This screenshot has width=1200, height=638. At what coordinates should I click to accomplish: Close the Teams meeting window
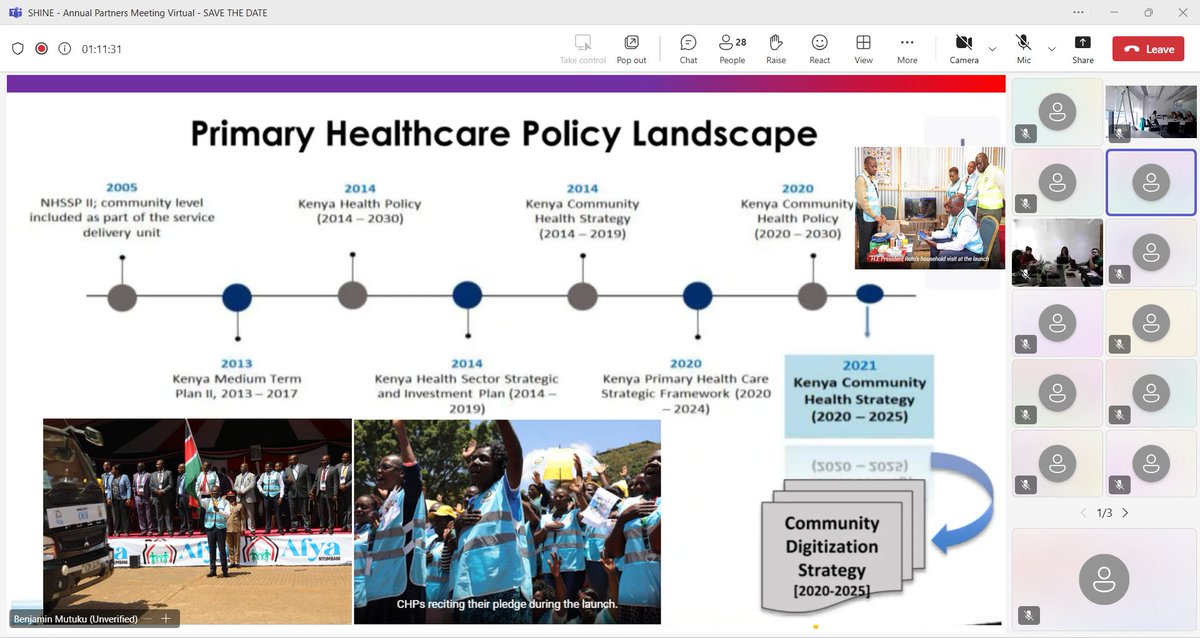pos(1182,13)
